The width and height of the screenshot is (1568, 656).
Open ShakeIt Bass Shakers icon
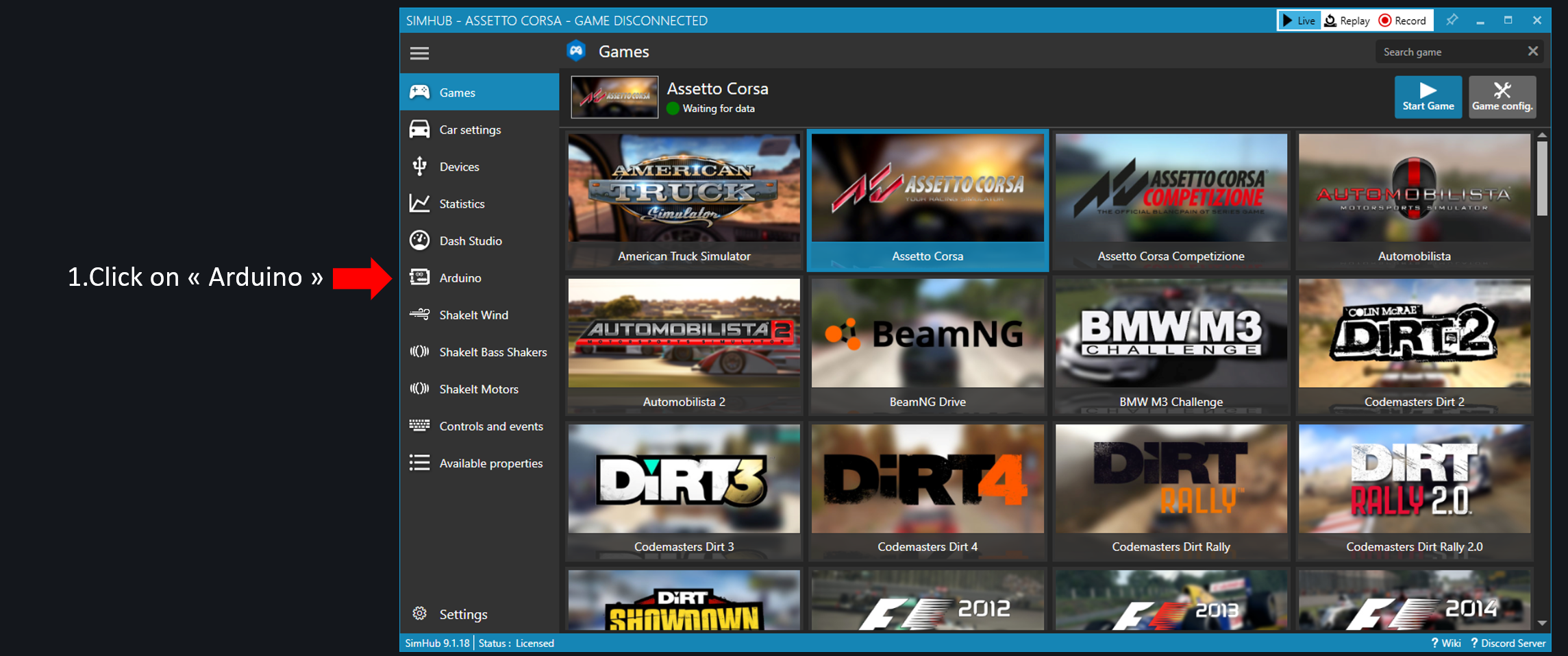419,352
